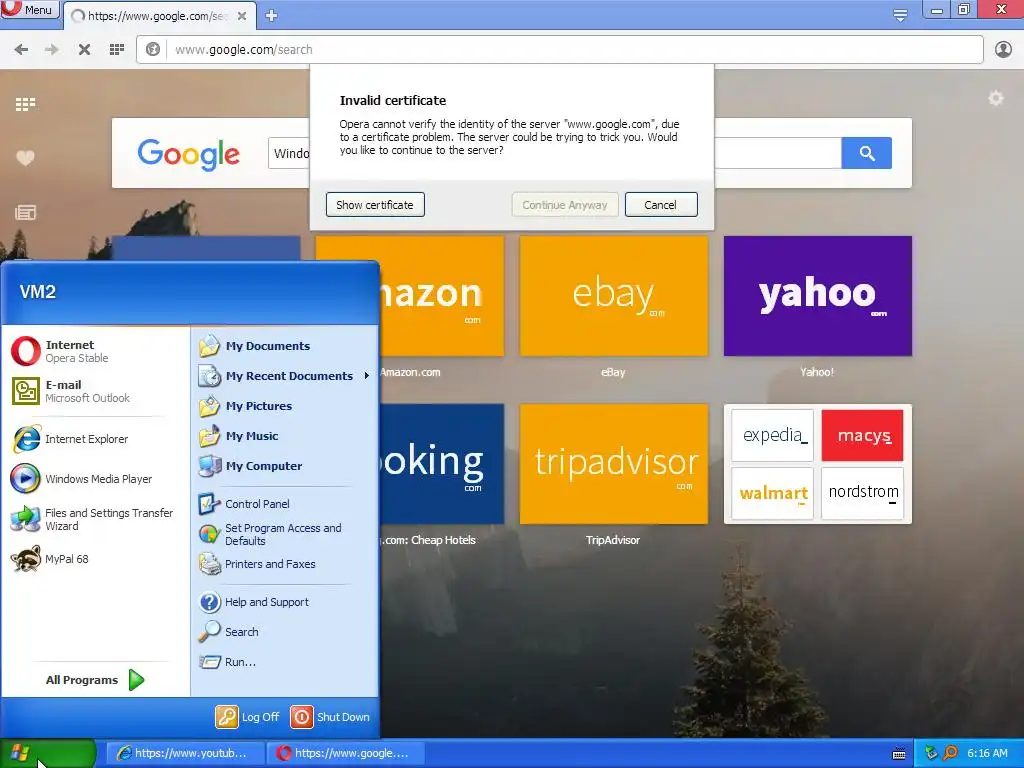Click Shut Down button
The height and width of the screenshot is (768, 1024).
330,717
